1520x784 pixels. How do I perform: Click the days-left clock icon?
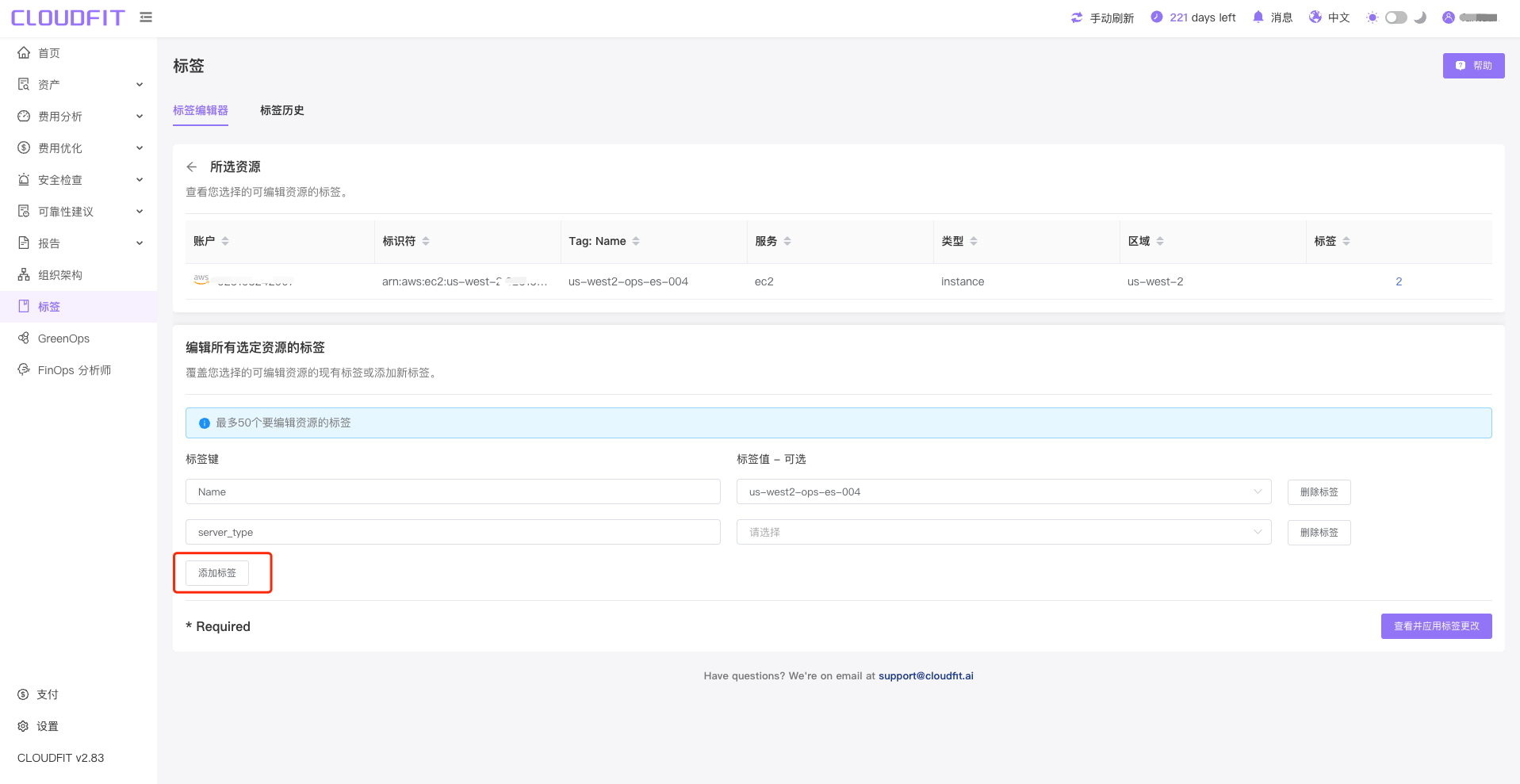pos(1157,17)
